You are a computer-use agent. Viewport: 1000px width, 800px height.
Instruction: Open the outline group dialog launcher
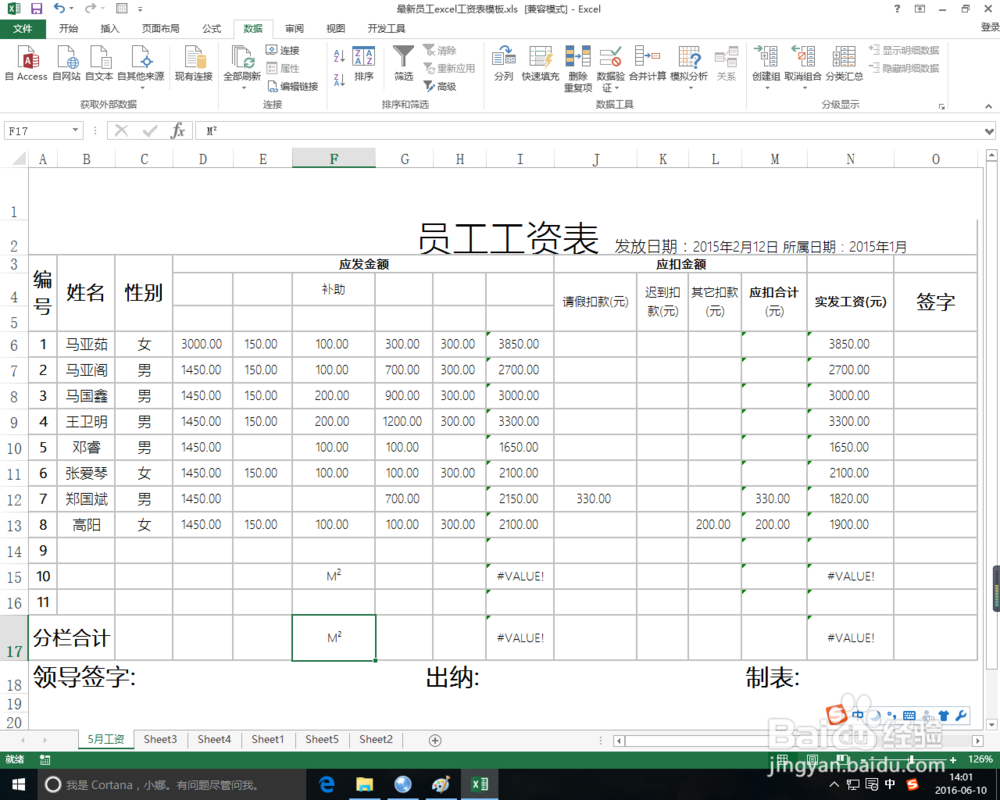point(941,107)
